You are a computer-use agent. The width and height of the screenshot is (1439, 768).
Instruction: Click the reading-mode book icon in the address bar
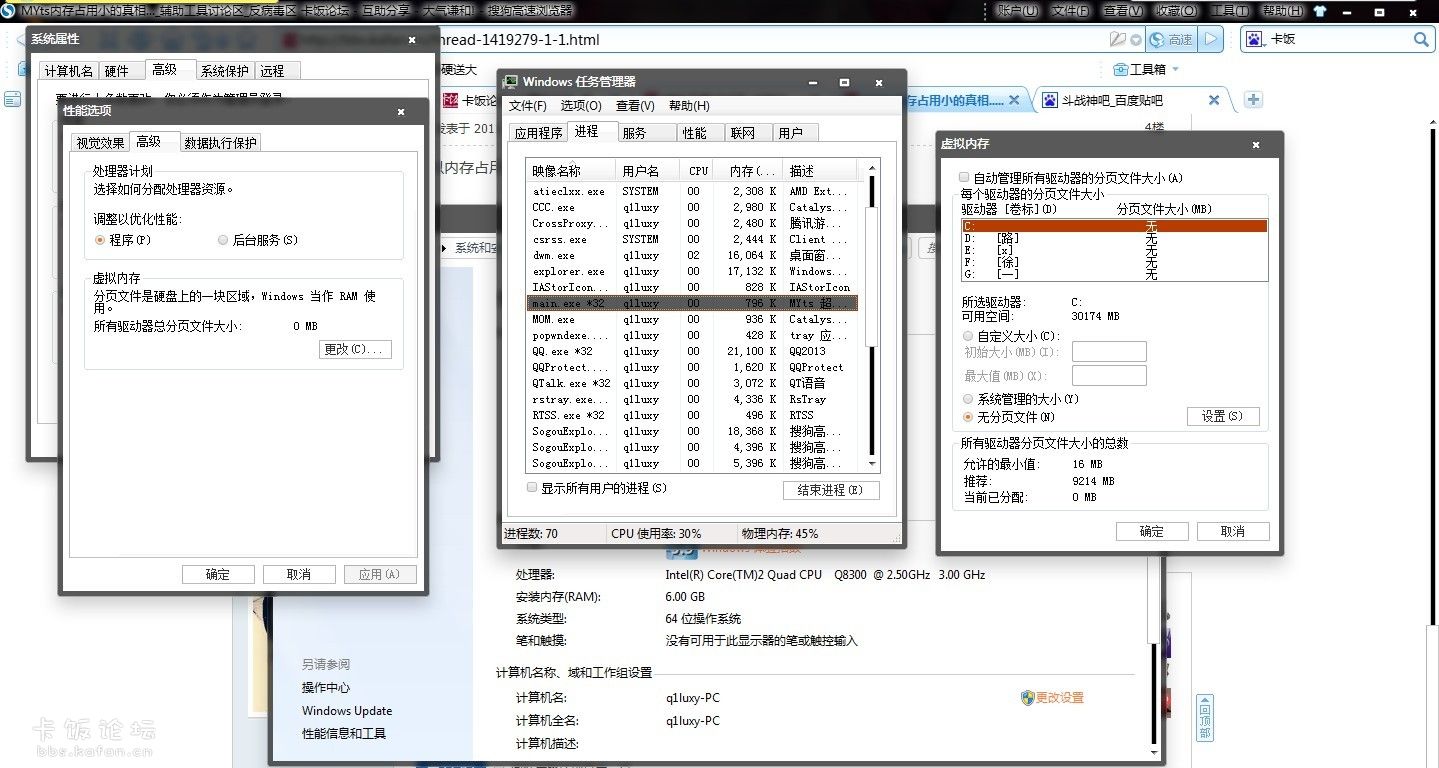[x=1117, y=39]
